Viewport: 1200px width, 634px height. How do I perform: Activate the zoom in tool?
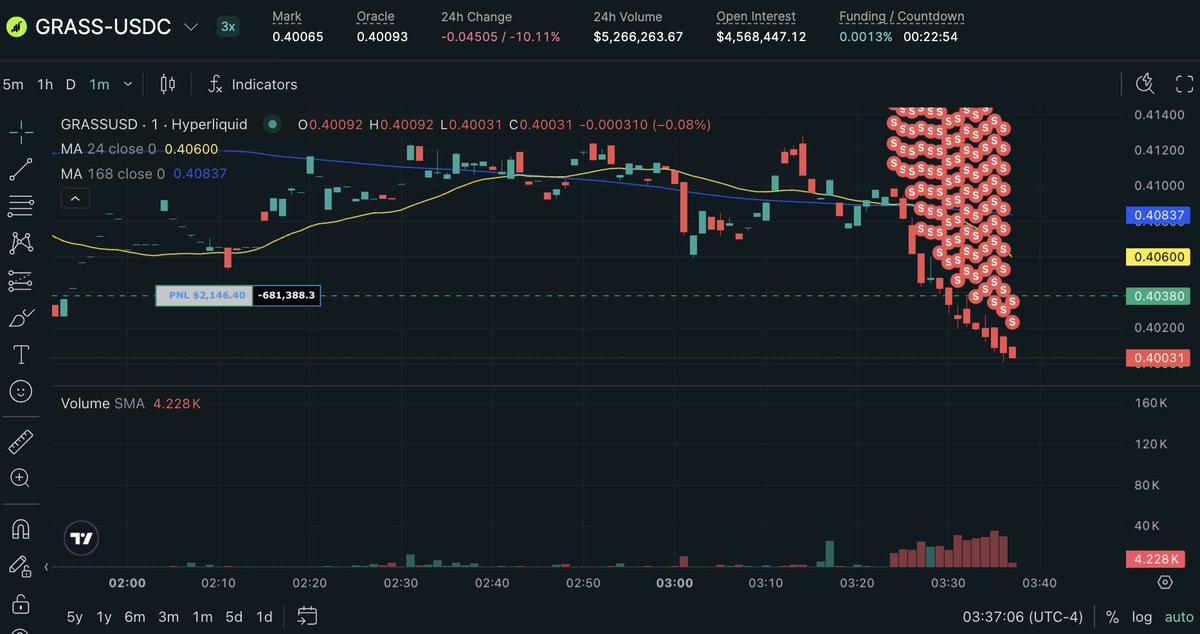[21, 478]
